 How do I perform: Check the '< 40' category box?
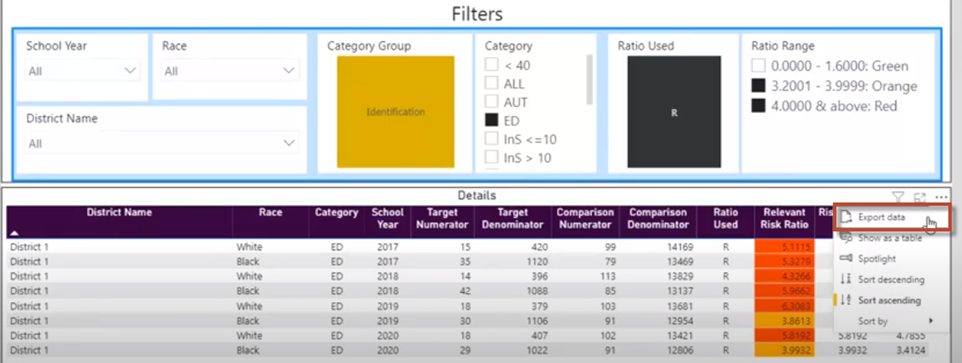point(491,65)
